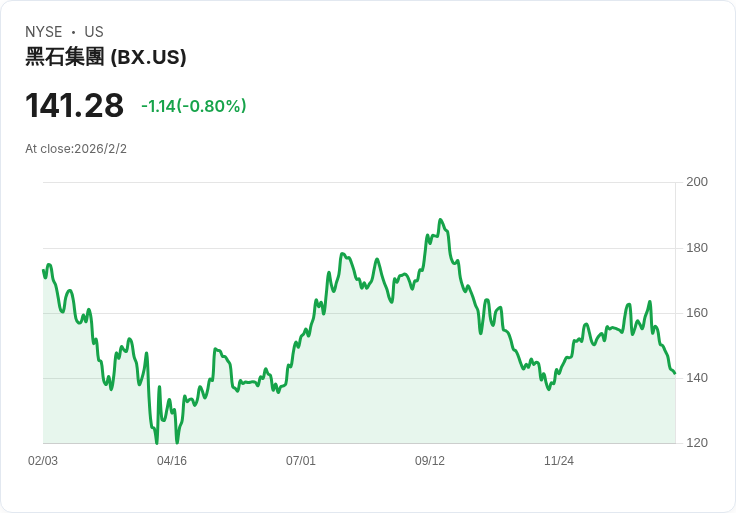Click the BX.US stock name heading
Screen dimensions: 736x513
(106, 57)
